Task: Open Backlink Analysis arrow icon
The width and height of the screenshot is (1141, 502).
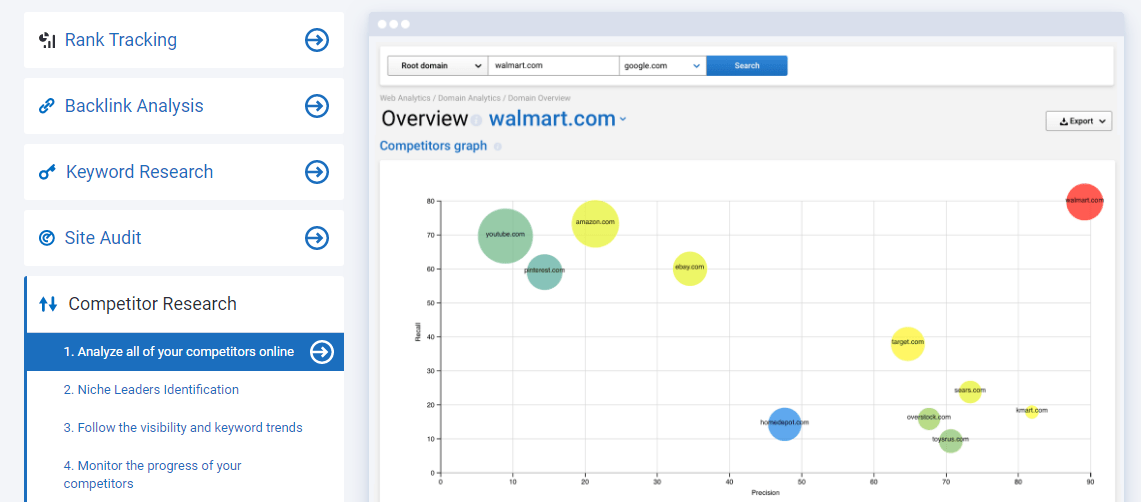Action: point(317,106)
